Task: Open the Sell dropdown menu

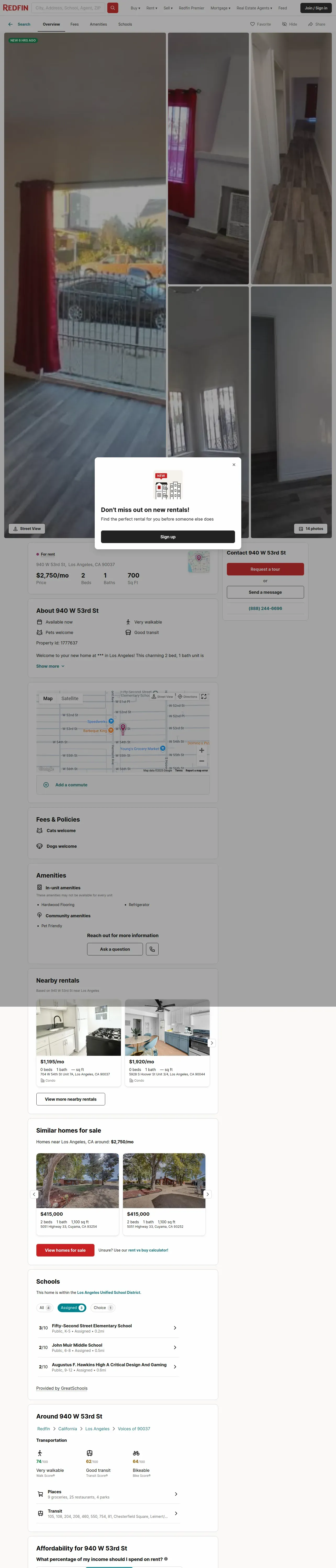Action: tap(168, 8)
